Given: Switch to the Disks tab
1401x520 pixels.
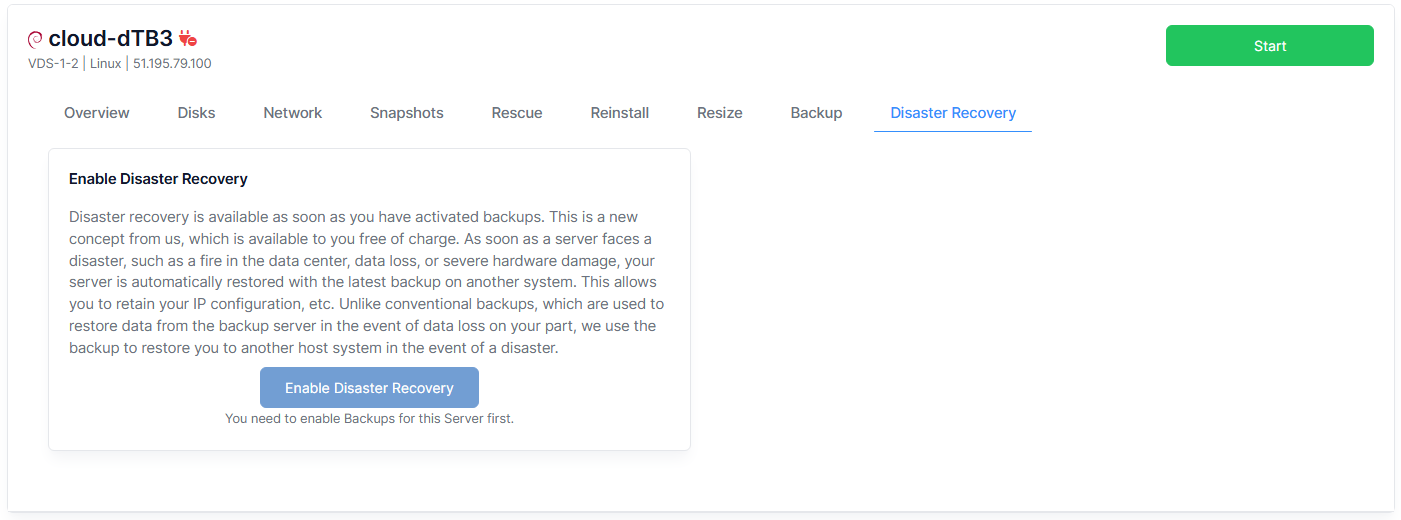Looking at the screenshot, I should (x=196, y=113).
